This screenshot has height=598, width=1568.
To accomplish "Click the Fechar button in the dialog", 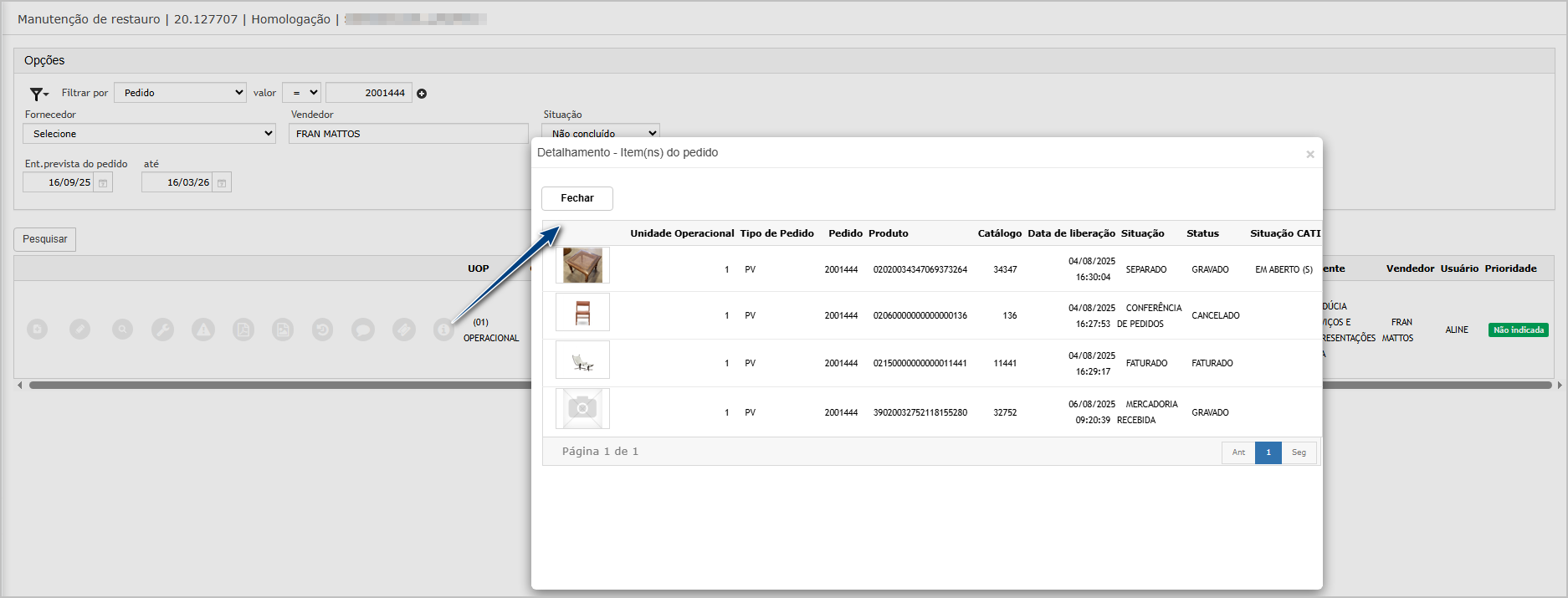I will (576, 198).
